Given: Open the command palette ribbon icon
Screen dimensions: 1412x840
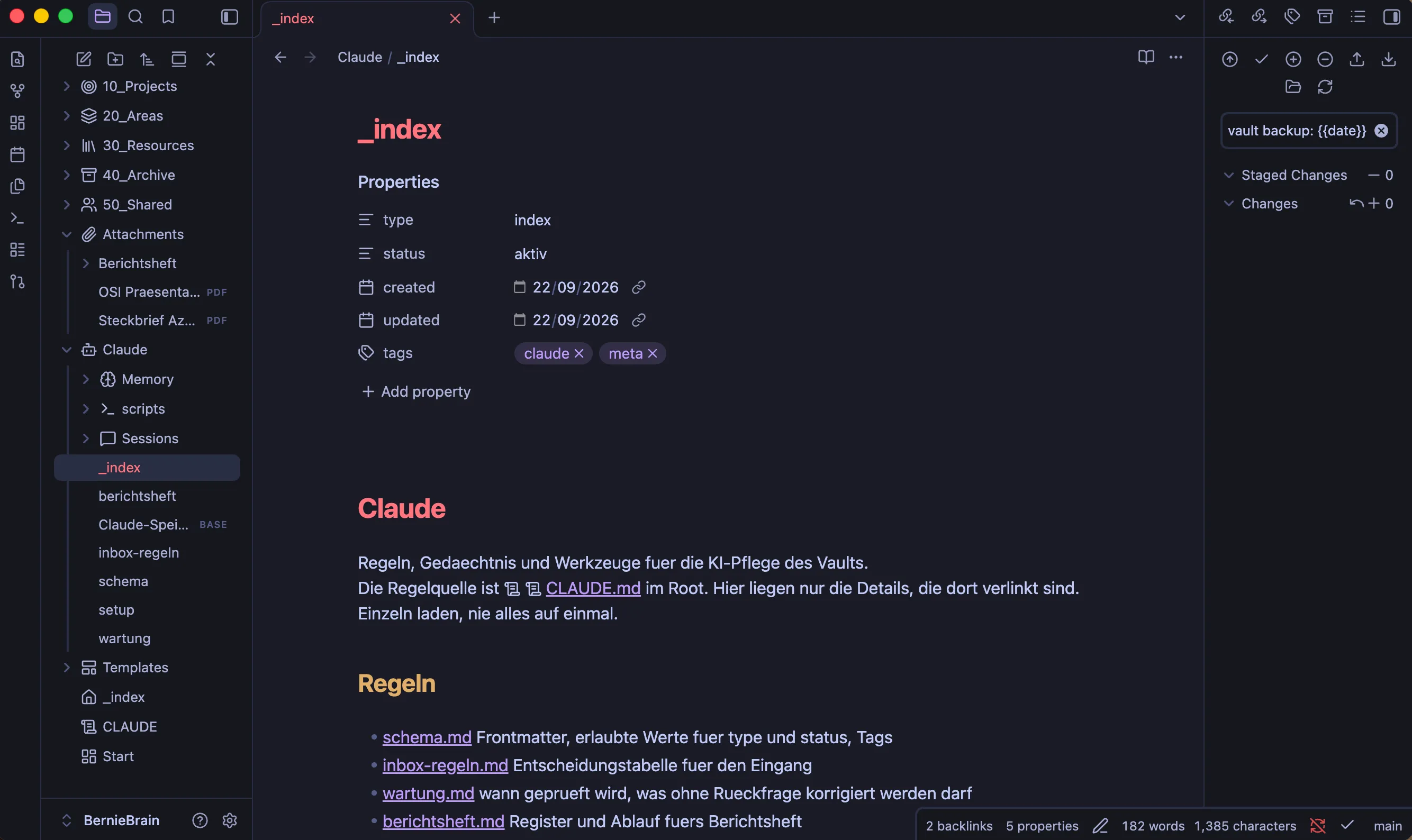Looking at the screenshot, I should [x=17, y=218].
